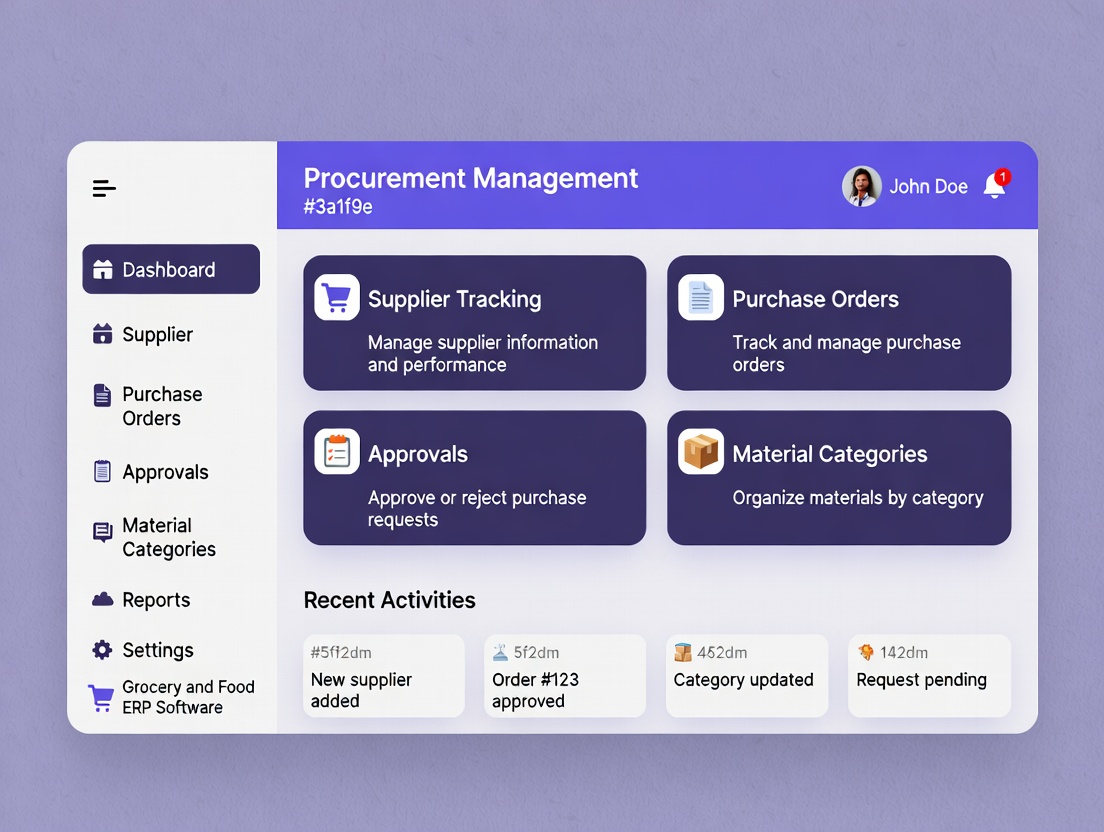
Task: Click the document icon on Purchase Orders card
Action: pyautogui.click(x=701, y=298)
